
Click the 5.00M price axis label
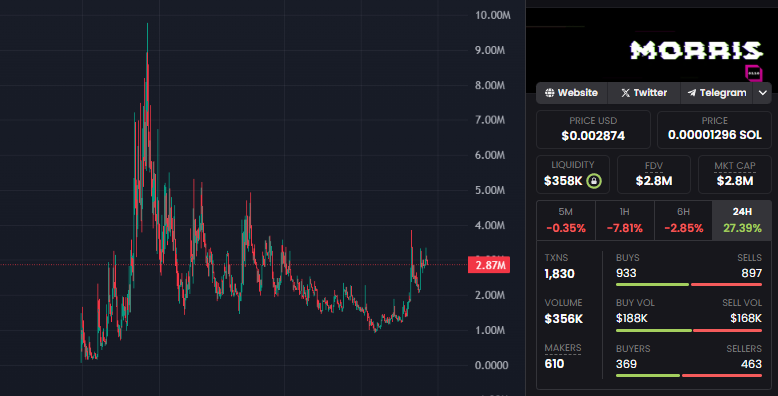[490, 191]
